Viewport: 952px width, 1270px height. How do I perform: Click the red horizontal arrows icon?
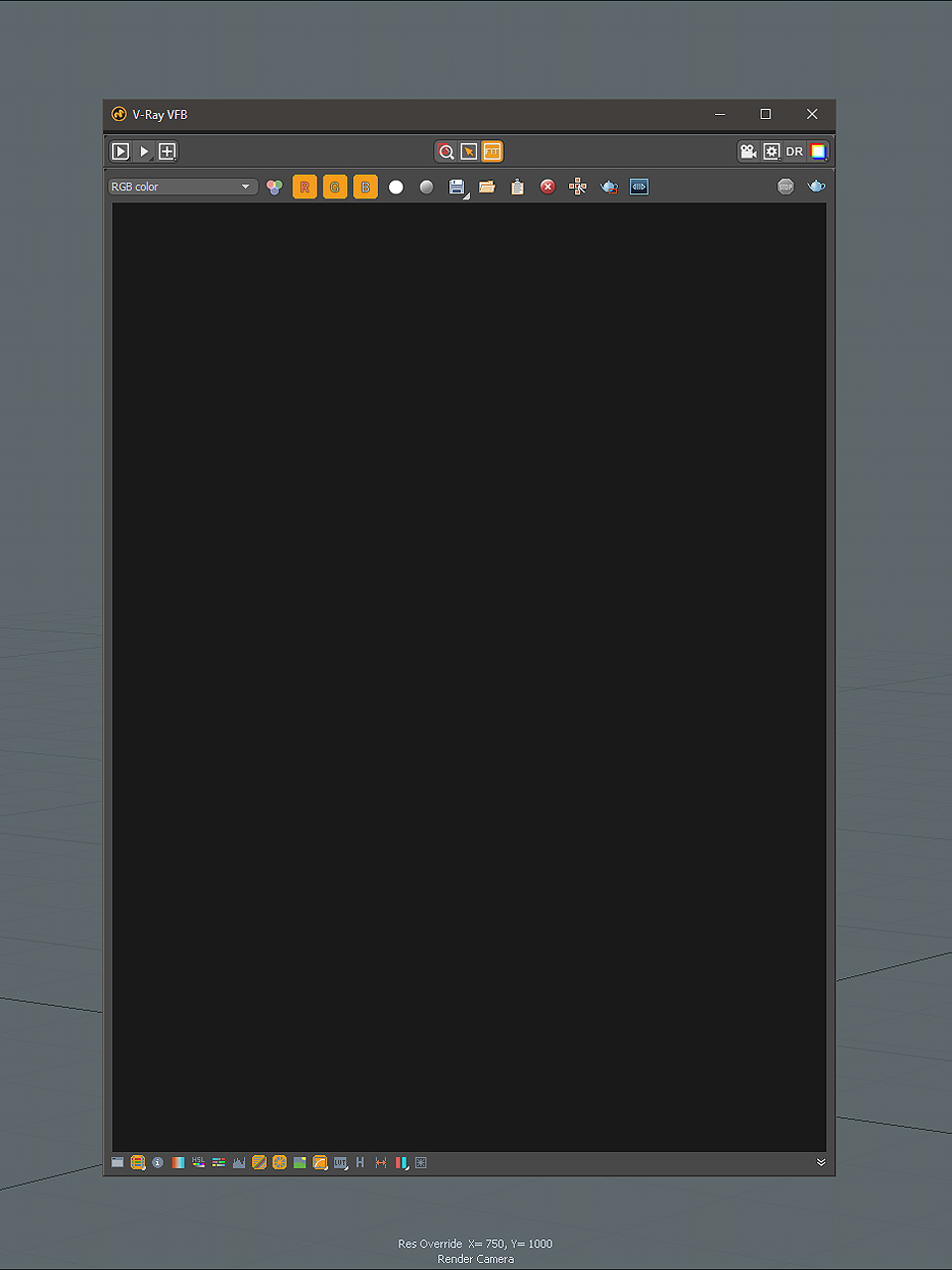381,1162
